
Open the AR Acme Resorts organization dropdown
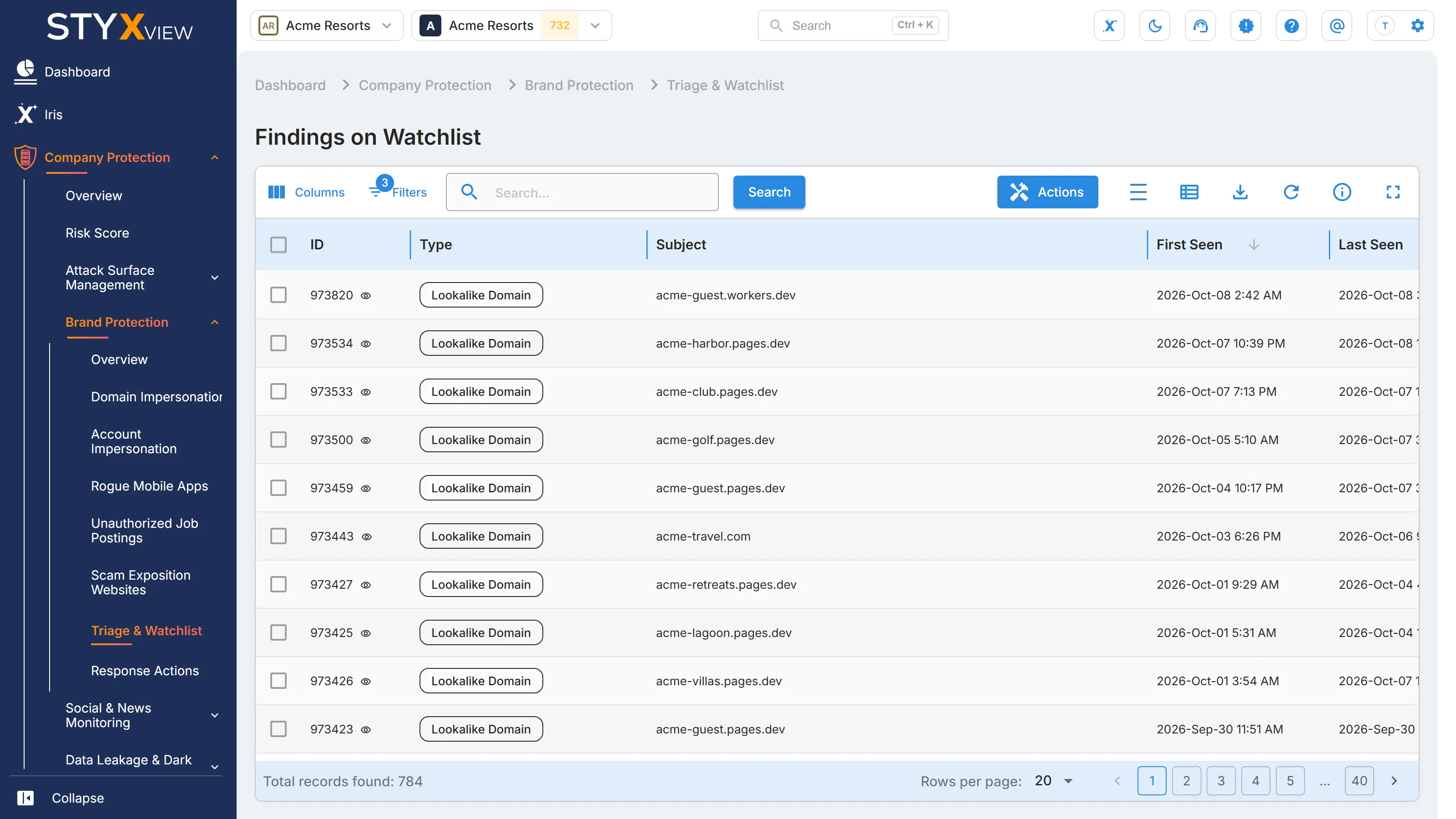click(x=327, y=25)
